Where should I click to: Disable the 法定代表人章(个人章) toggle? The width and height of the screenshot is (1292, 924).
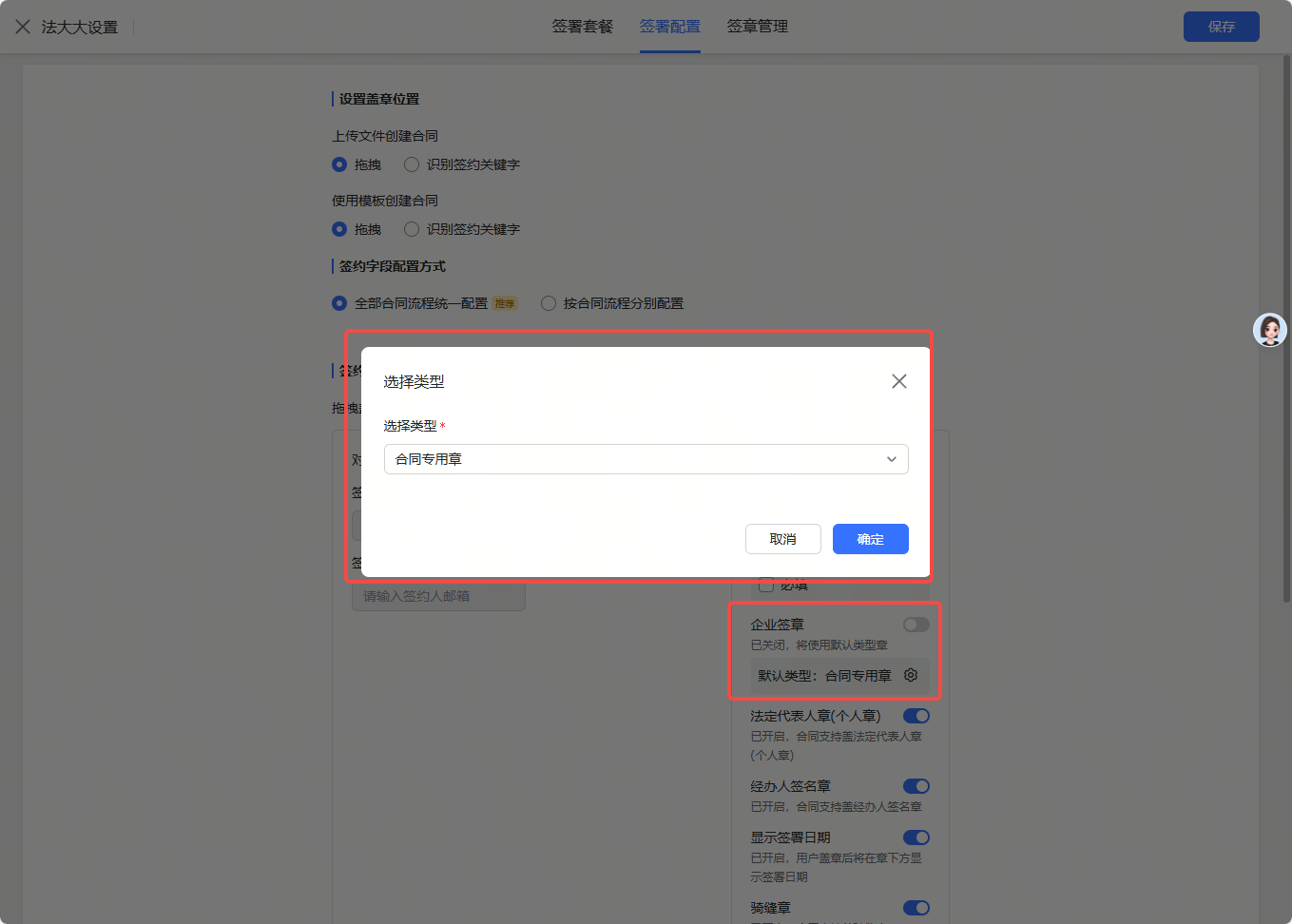click(x=916, y=715)
